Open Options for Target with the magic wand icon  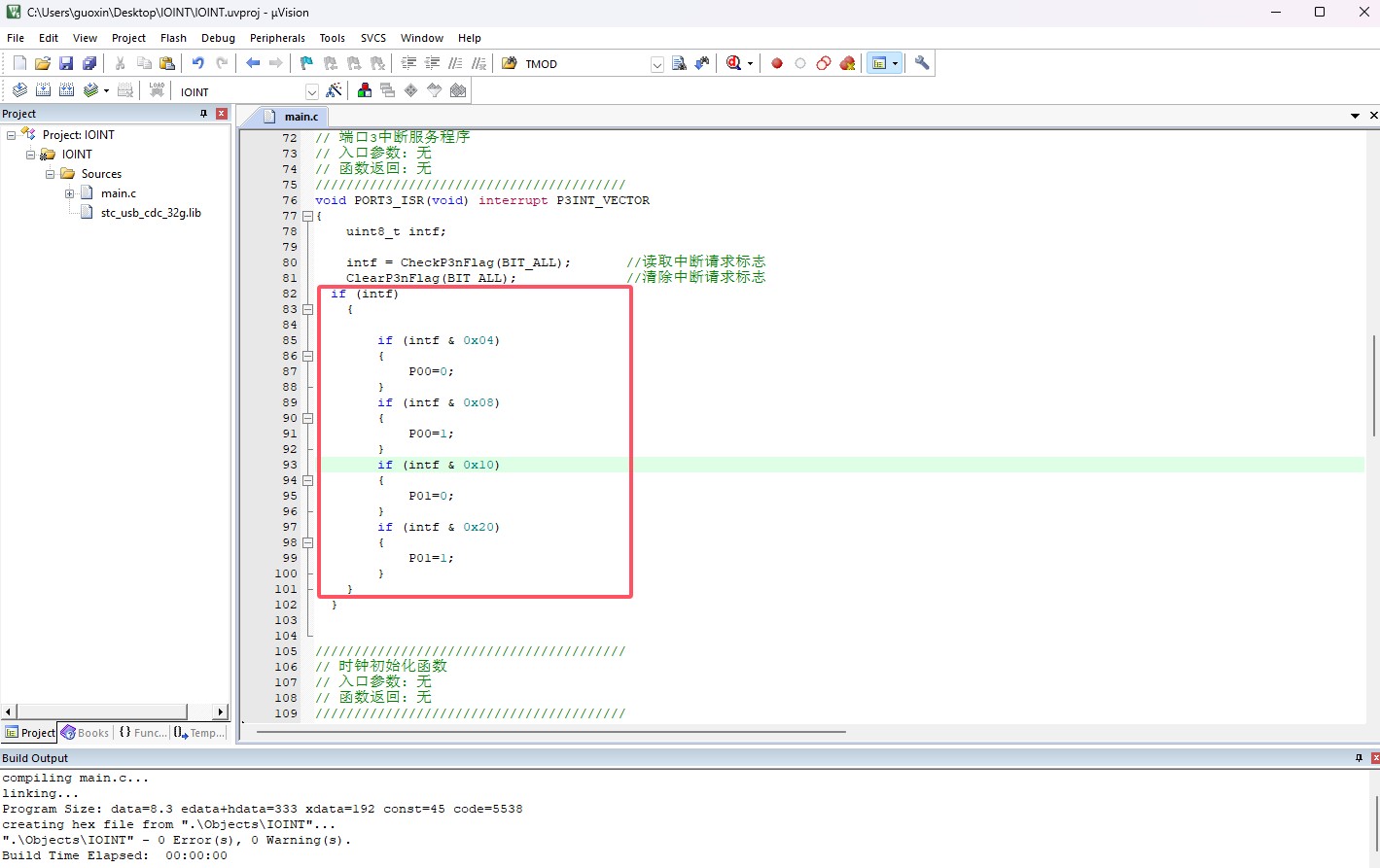click(x=334, y=90)
